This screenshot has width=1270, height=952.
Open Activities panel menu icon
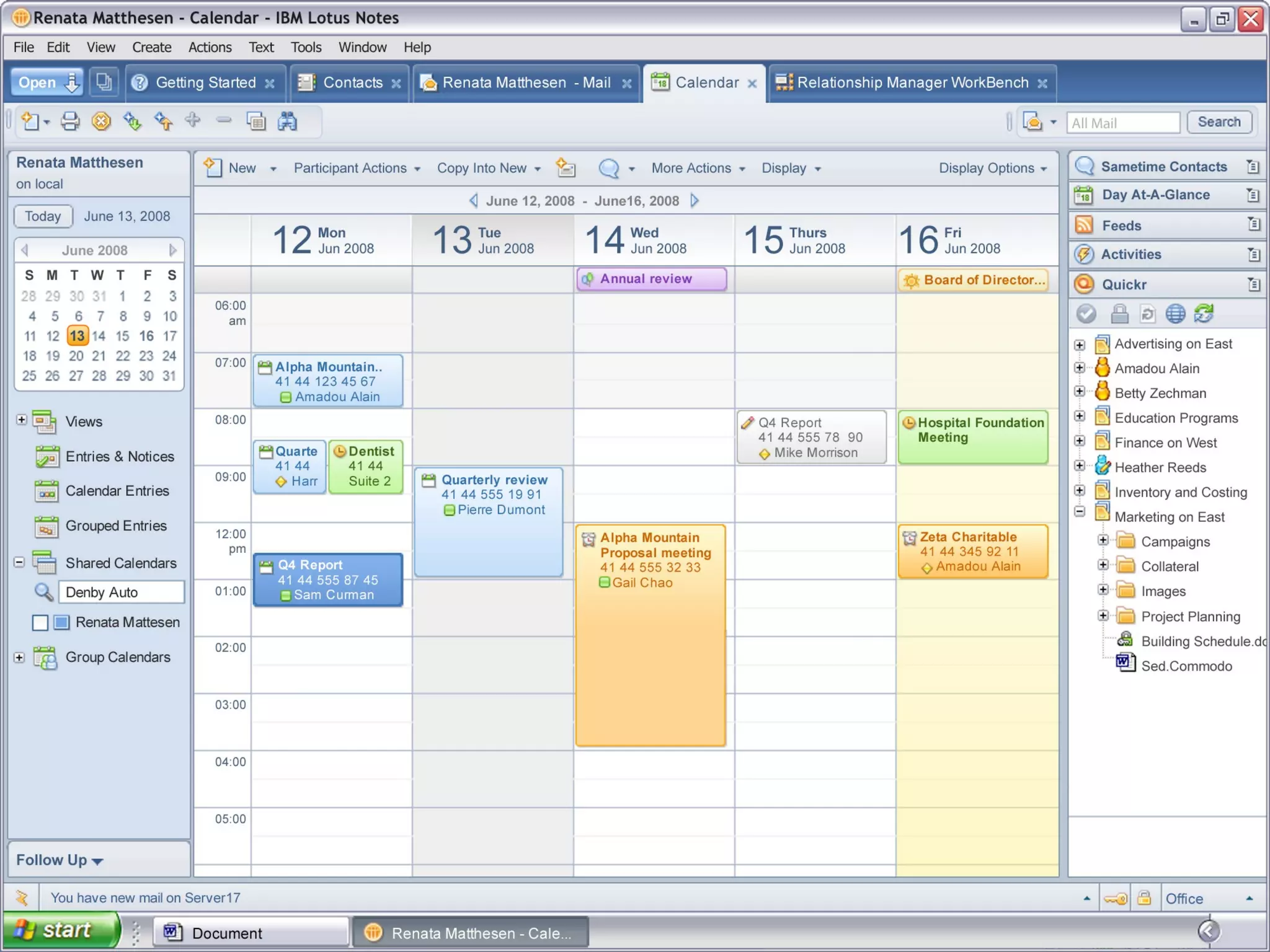coord(1254,254)
